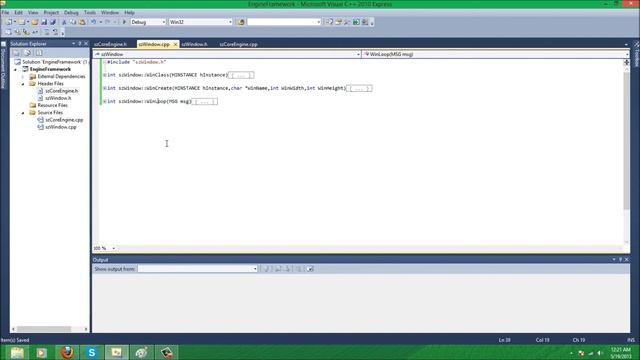Click the Find Message in Code output icon
The image size is (640, 360).
[x=267, y=269]
